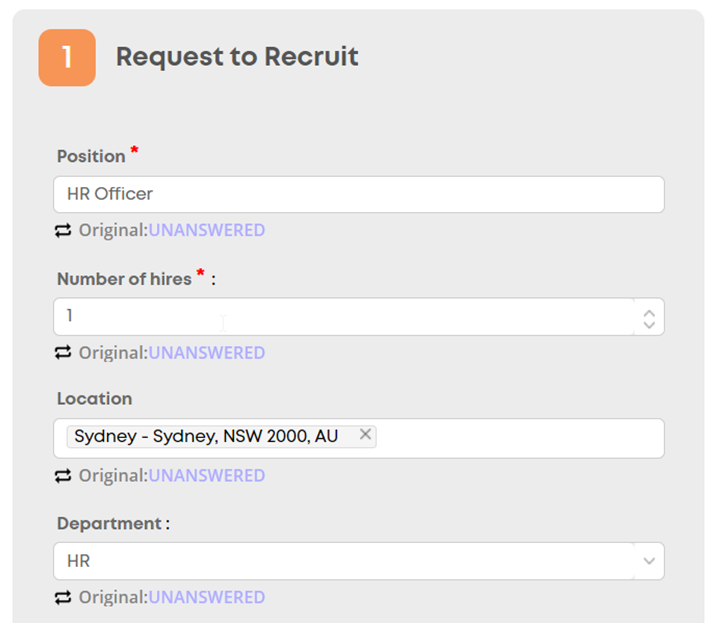
Task: Click the revert icon beneath Location field
Action: point(63,476)
